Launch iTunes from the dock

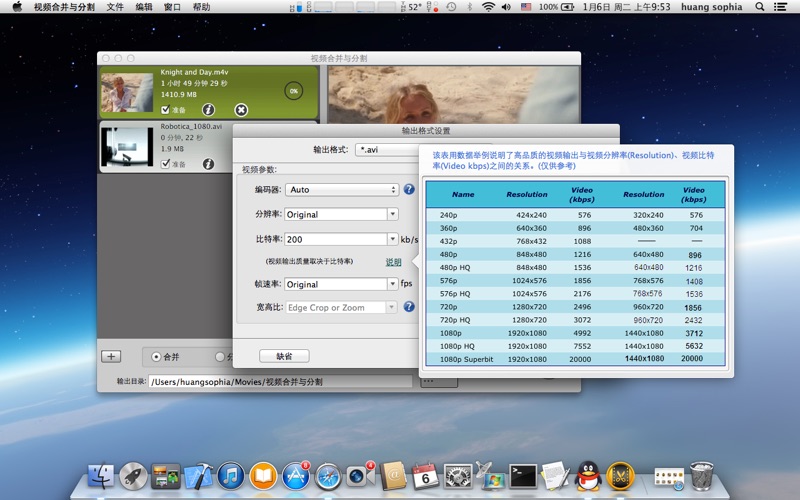pos(231,476)
